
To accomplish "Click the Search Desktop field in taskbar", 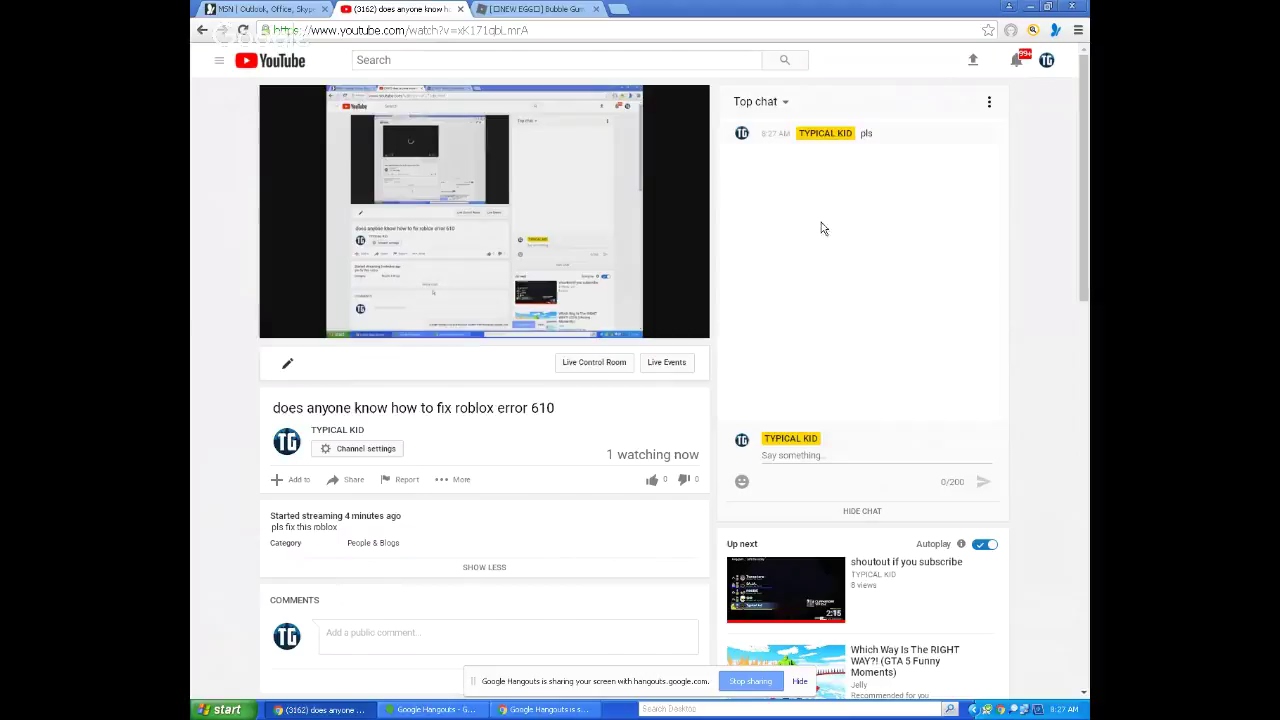I will pyautogui.click(x=790, y=709).
